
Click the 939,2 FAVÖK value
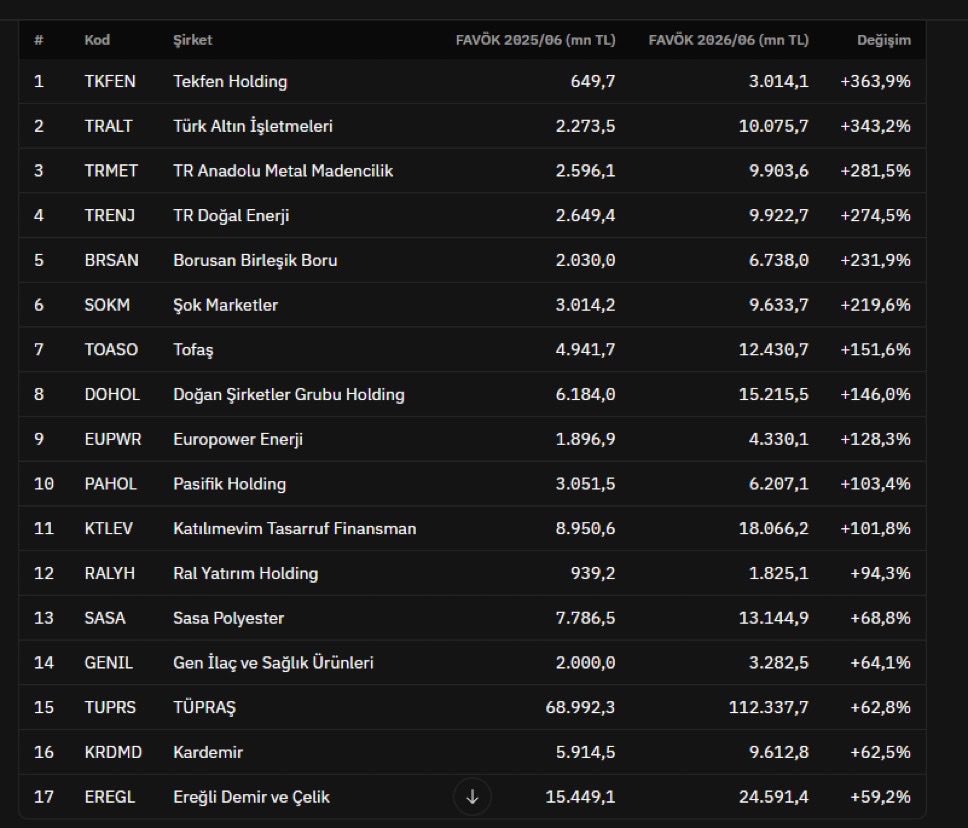click(x=593, y=573)
